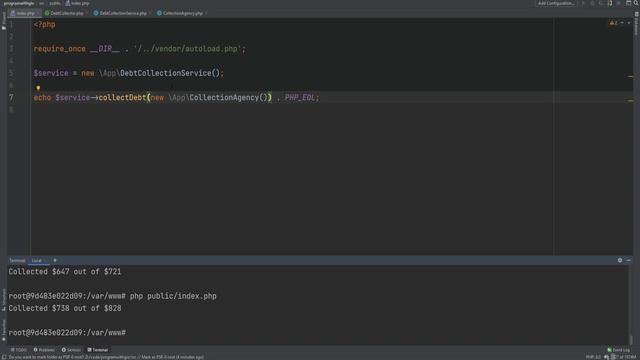
Task: Click the Search Everywhere magnifier icon
Action: coord(636,3)
